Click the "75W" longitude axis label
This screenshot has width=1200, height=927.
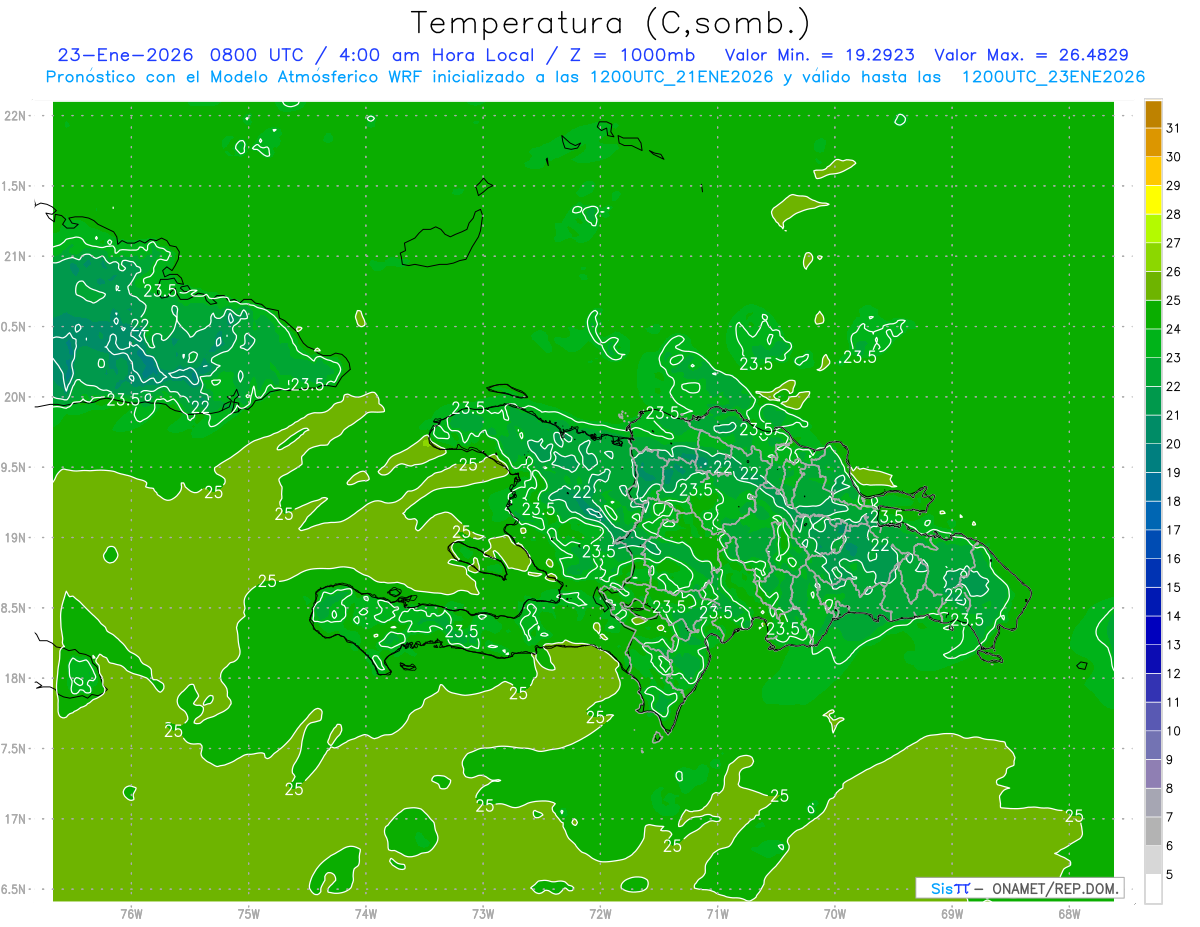249,914
